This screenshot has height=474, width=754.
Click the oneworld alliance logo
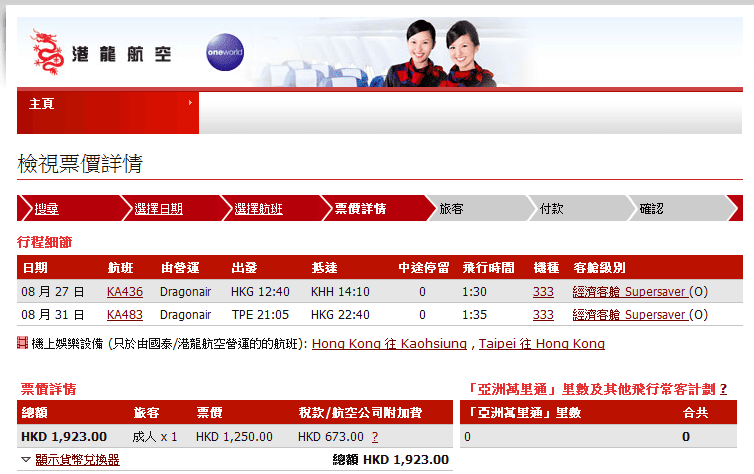223,52
